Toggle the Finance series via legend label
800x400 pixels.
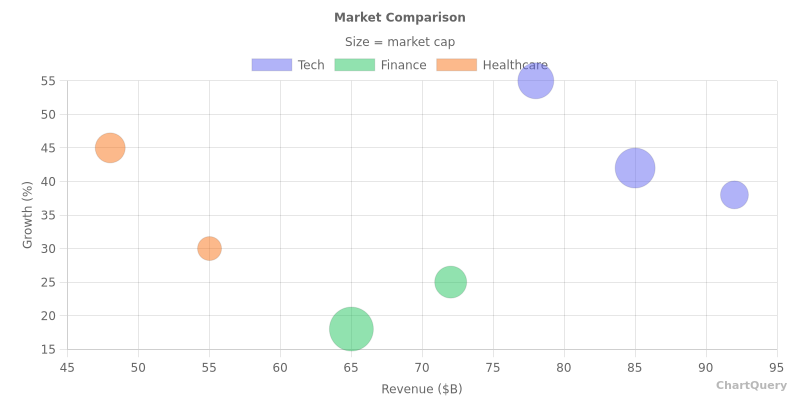[403, 65]
